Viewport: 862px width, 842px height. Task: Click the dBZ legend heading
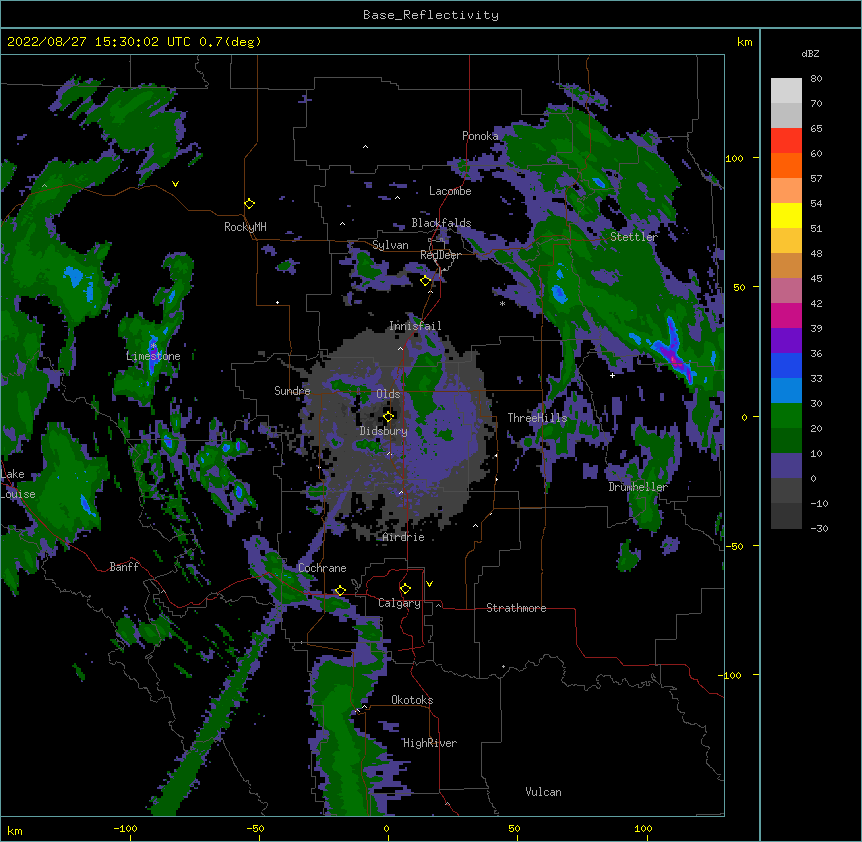coord(810,53)
